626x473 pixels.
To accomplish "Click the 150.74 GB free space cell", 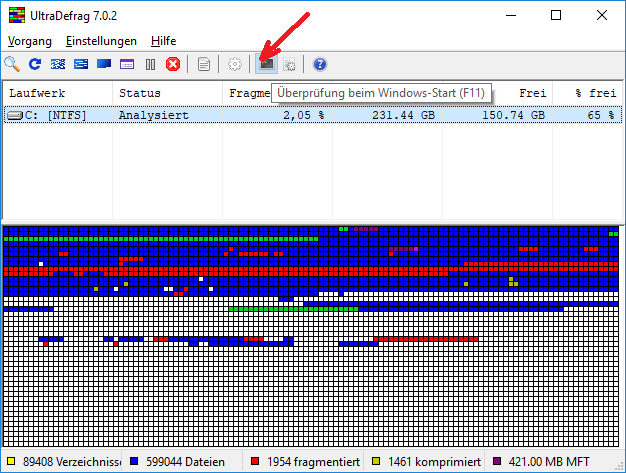I will [x=513, y=115].
